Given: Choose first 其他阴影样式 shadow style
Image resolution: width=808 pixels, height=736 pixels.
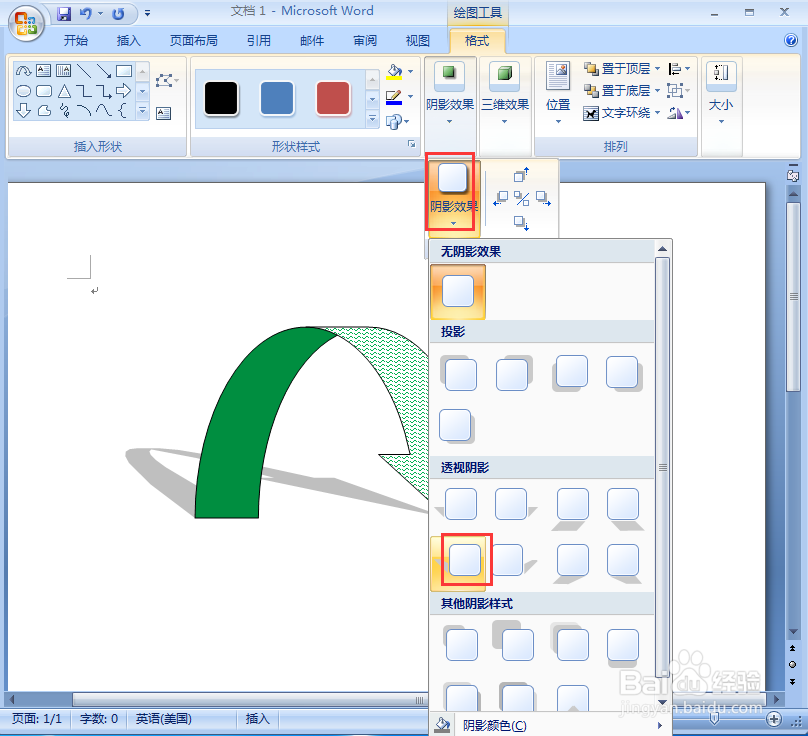Looking at the screenshot, I should pos(461,643).
